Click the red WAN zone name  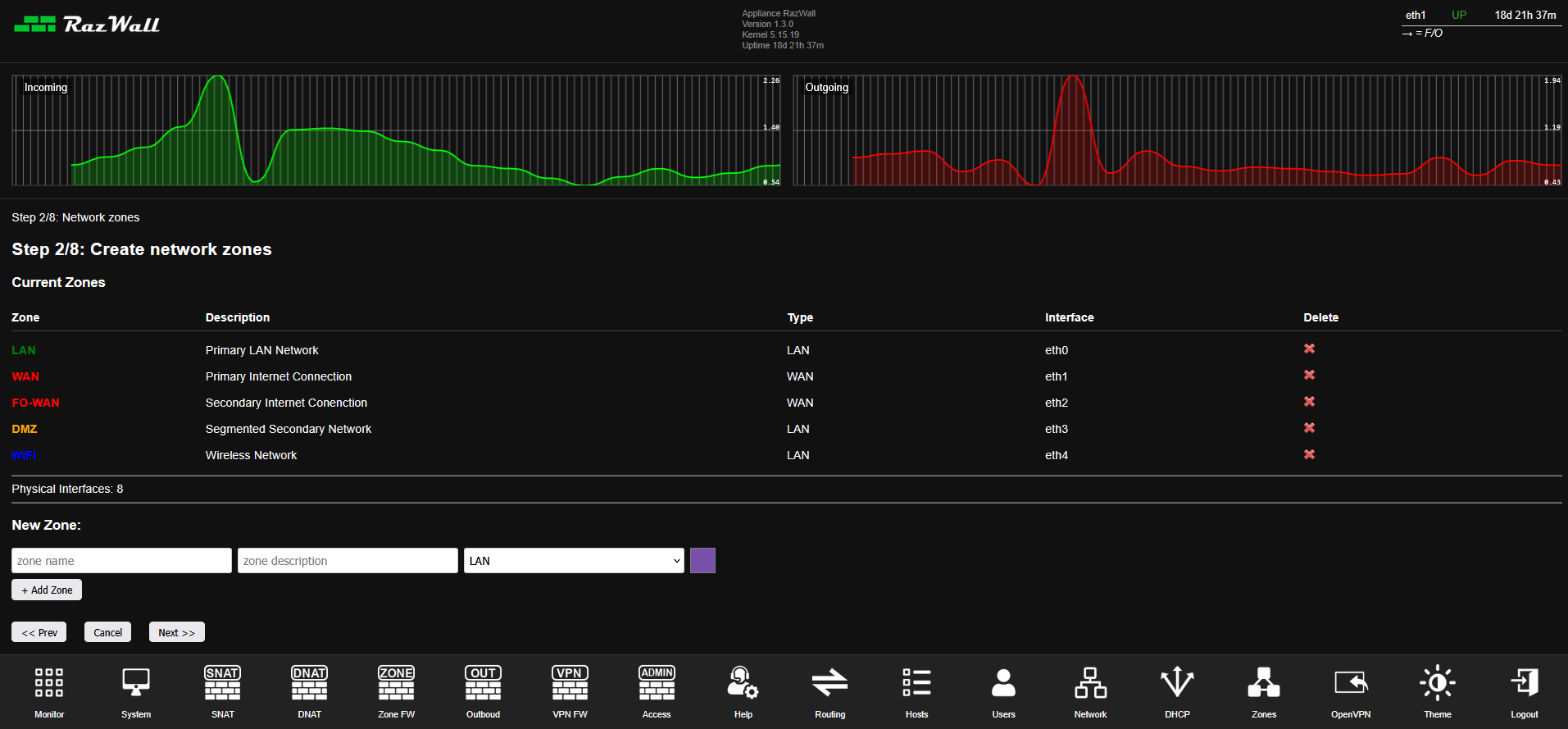25,376
